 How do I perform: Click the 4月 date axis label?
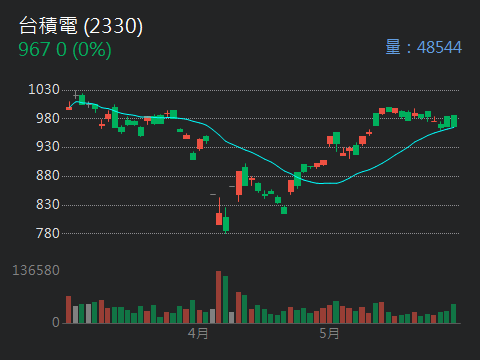point(198,333)
